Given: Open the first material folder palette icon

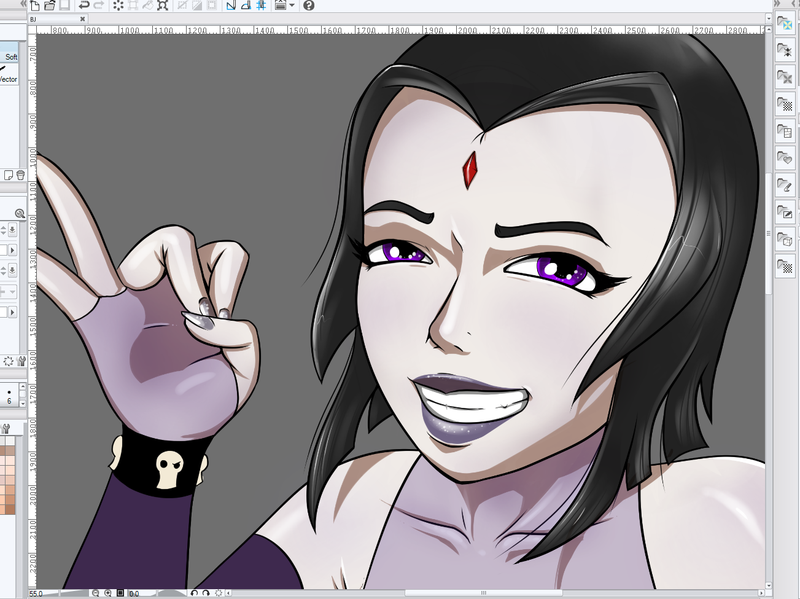Looking at the screenshot, I should pos(785,23).
